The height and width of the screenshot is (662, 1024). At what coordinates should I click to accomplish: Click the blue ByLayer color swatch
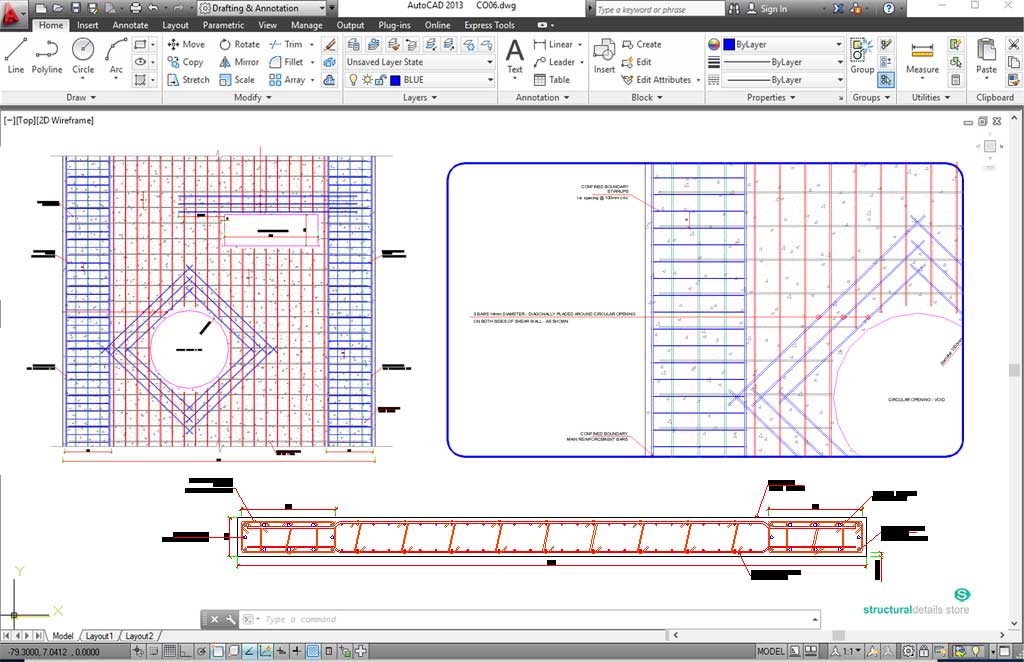729,45
